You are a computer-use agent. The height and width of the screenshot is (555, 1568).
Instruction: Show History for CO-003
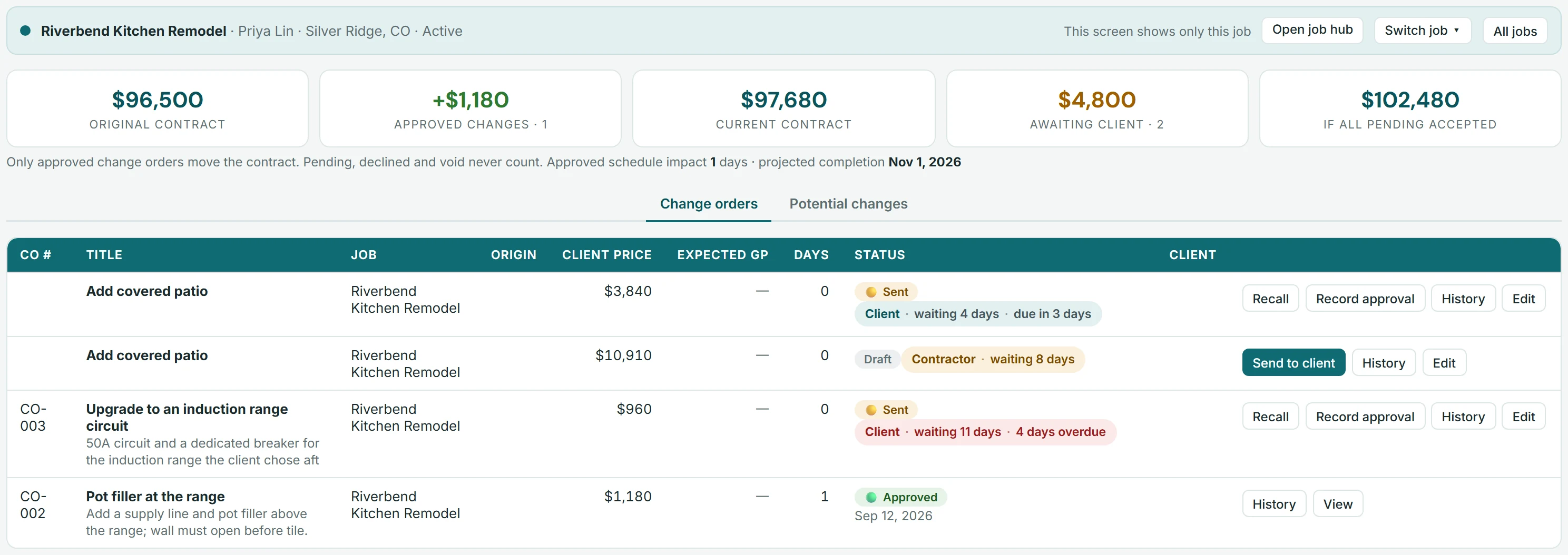pyautogui.click(x=1463, y=417)
